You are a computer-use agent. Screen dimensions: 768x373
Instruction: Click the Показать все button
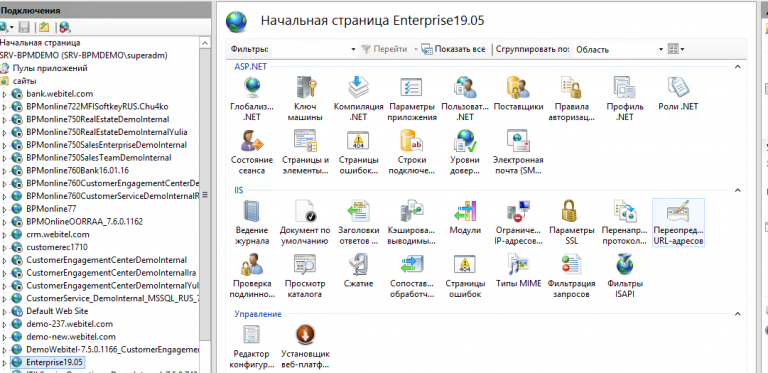pyautogui.click(x=454, y=49)
